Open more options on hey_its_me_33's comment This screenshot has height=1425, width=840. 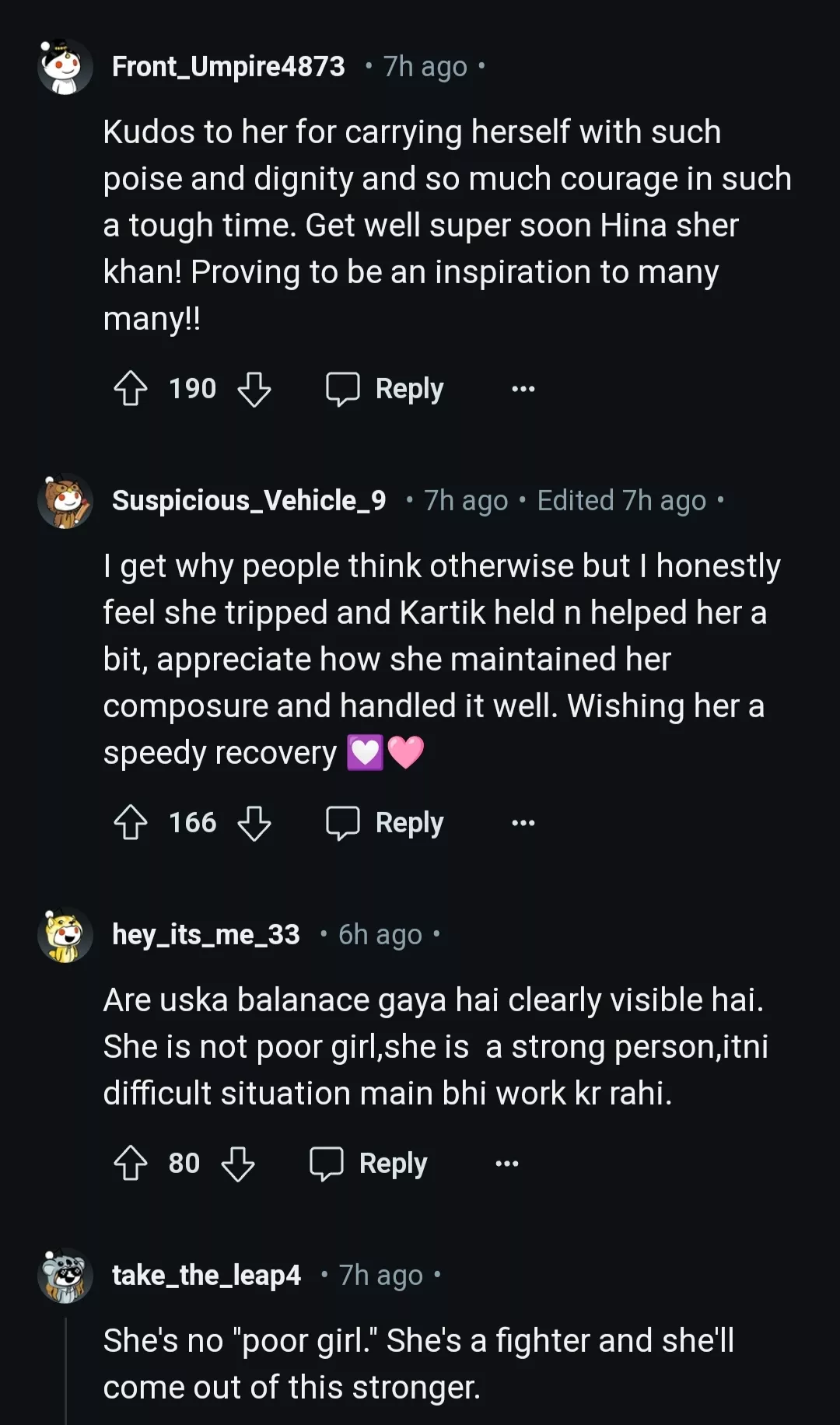point(507,1163)
